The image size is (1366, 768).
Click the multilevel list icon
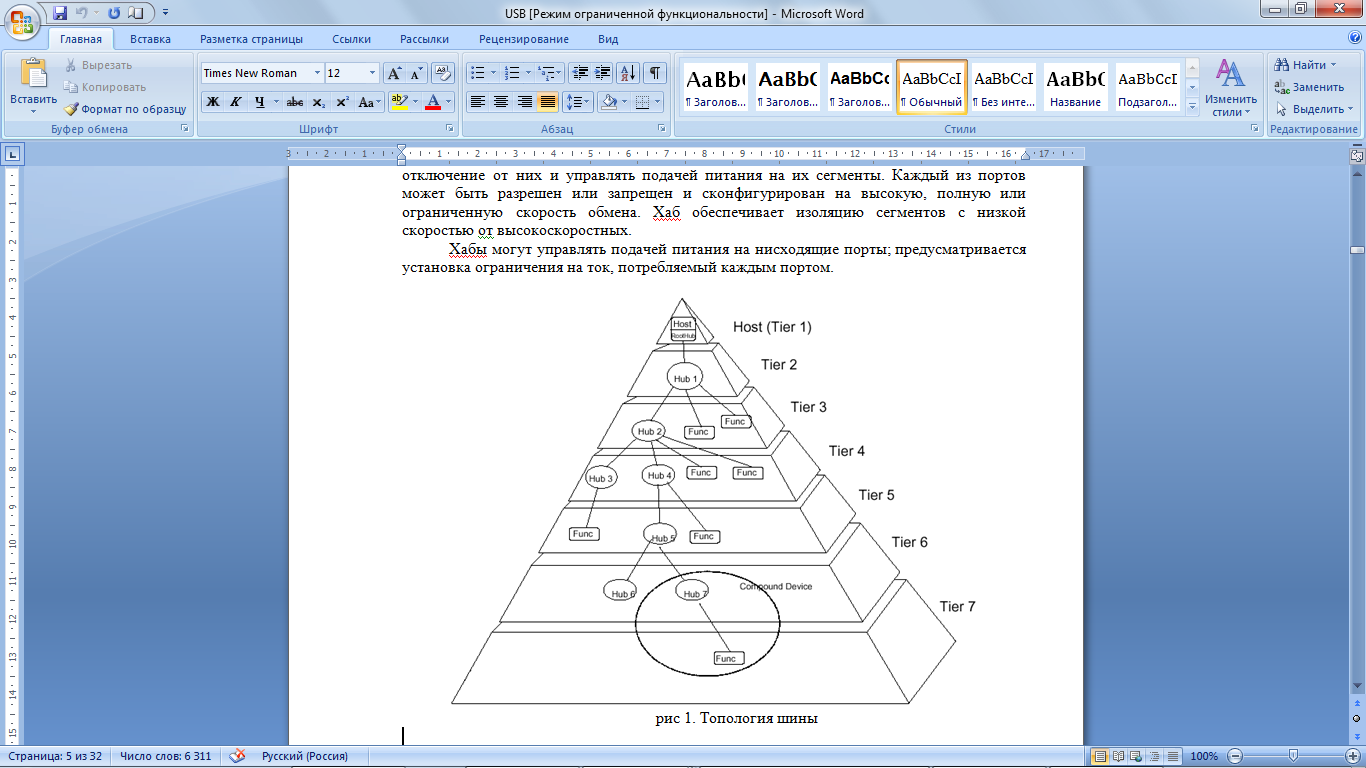546,73
